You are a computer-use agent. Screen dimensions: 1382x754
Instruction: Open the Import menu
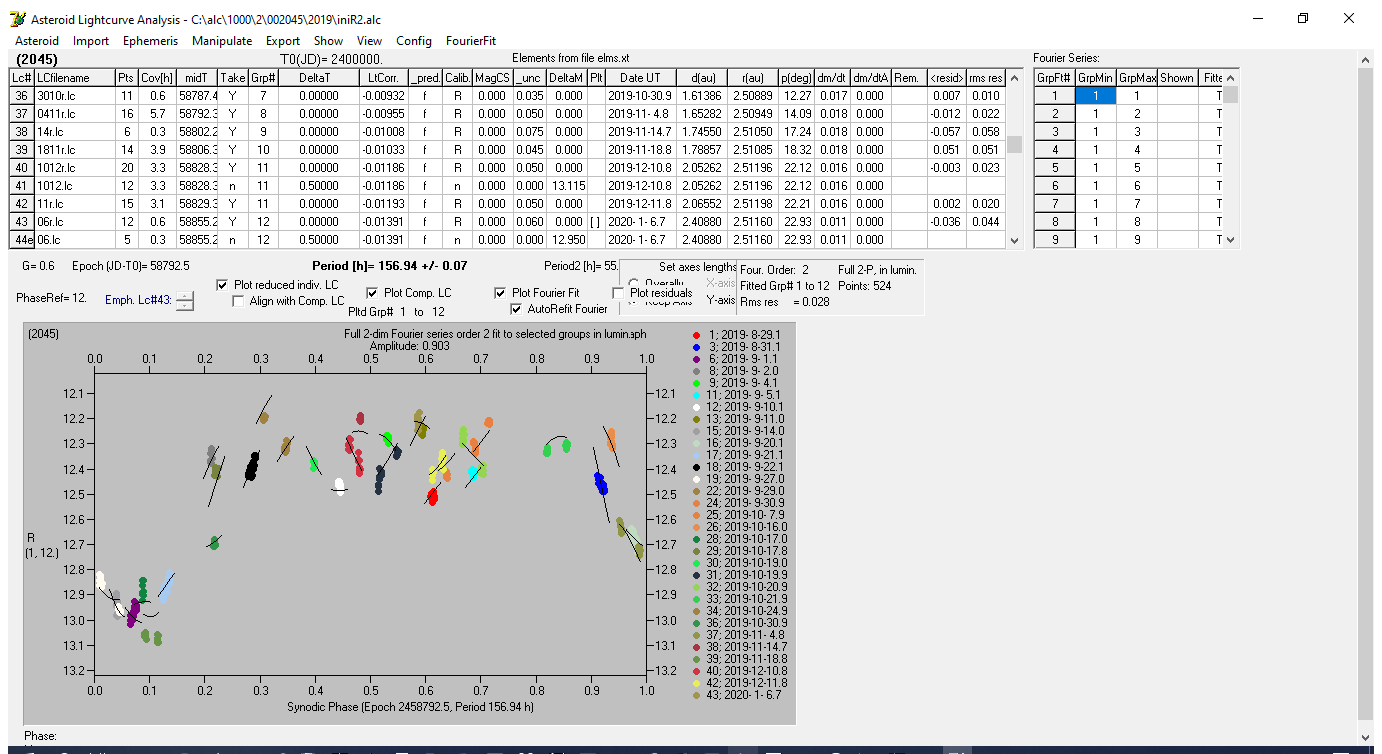click(91, 41)
